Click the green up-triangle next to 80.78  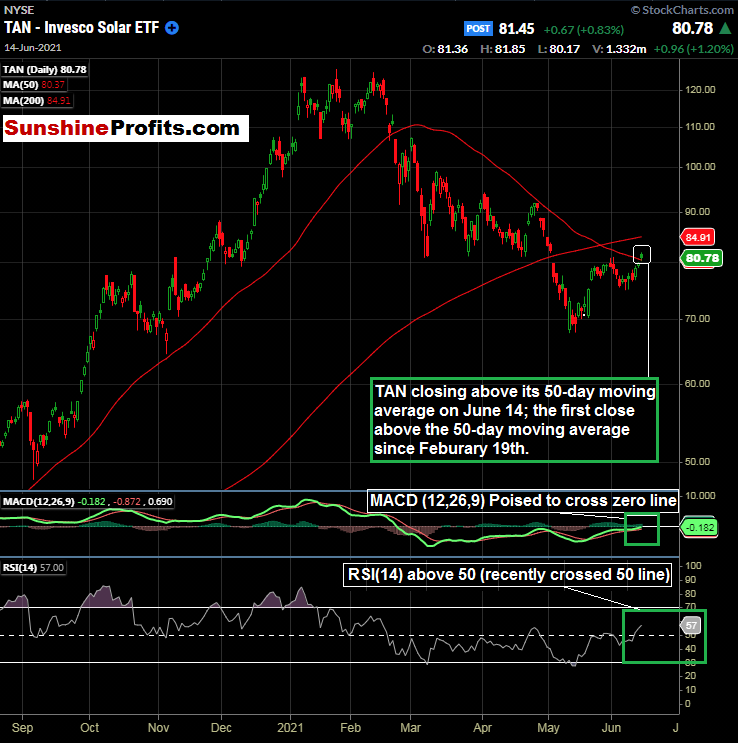[x=725, y=28]
